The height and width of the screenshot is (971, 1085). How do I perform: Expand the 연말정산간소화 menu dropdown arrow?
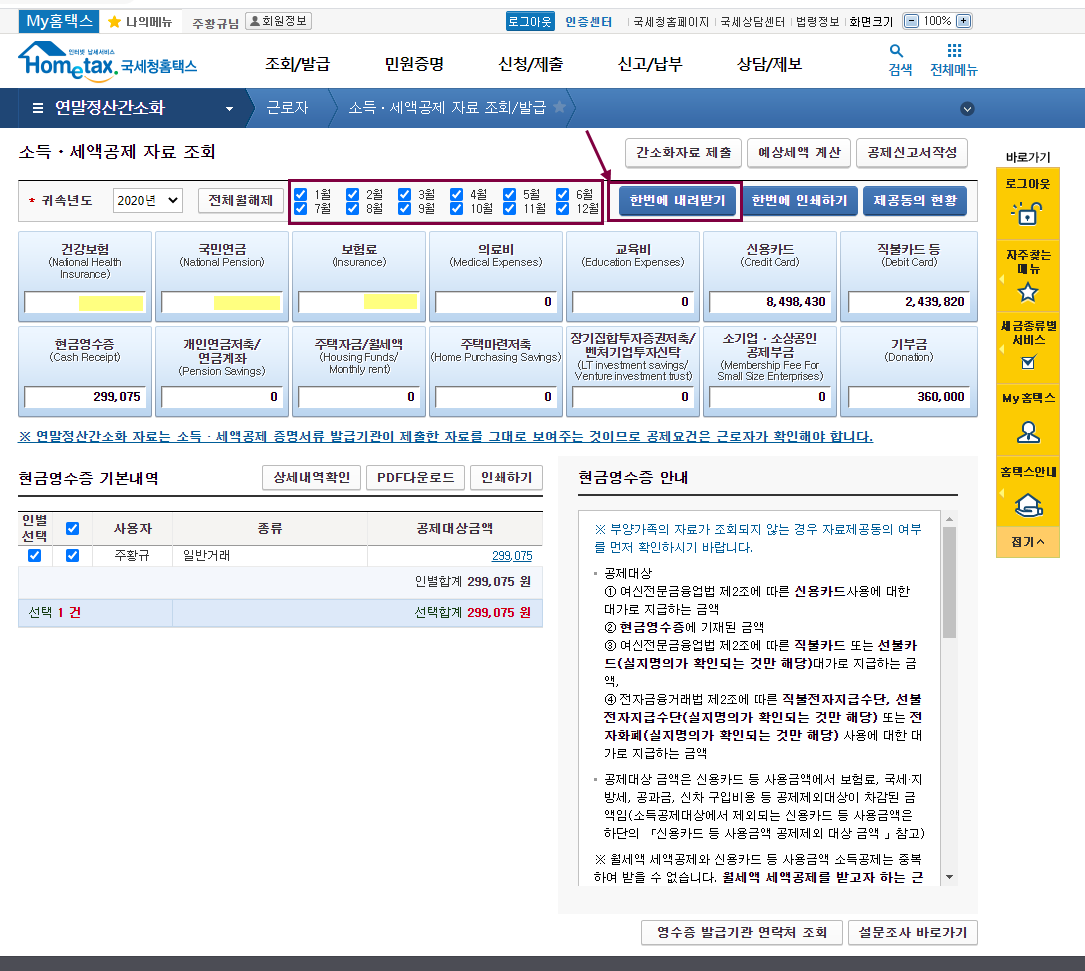point(229,108)
